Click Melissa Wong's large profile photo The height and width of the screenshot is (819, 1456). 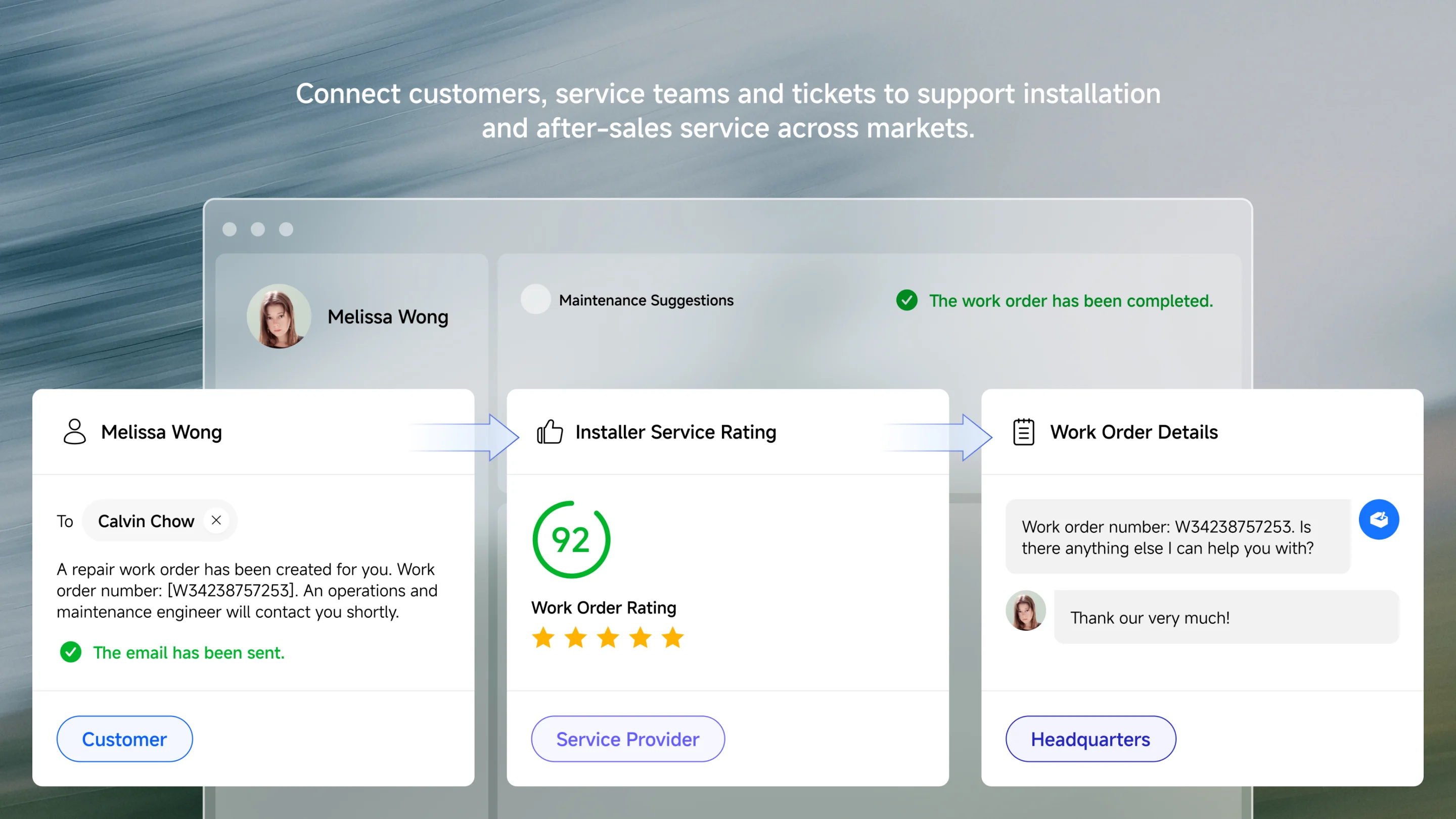tap(279, 316)
